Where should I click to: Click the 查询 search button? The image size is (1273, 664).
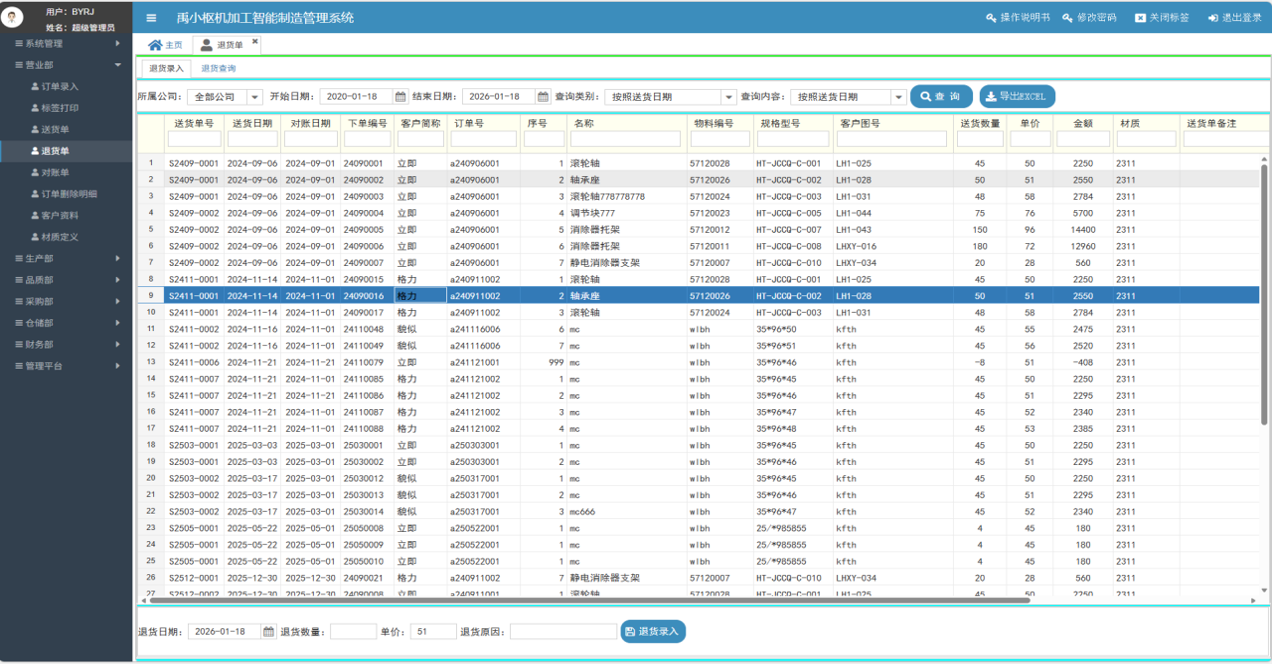click(x=940, y=97)
